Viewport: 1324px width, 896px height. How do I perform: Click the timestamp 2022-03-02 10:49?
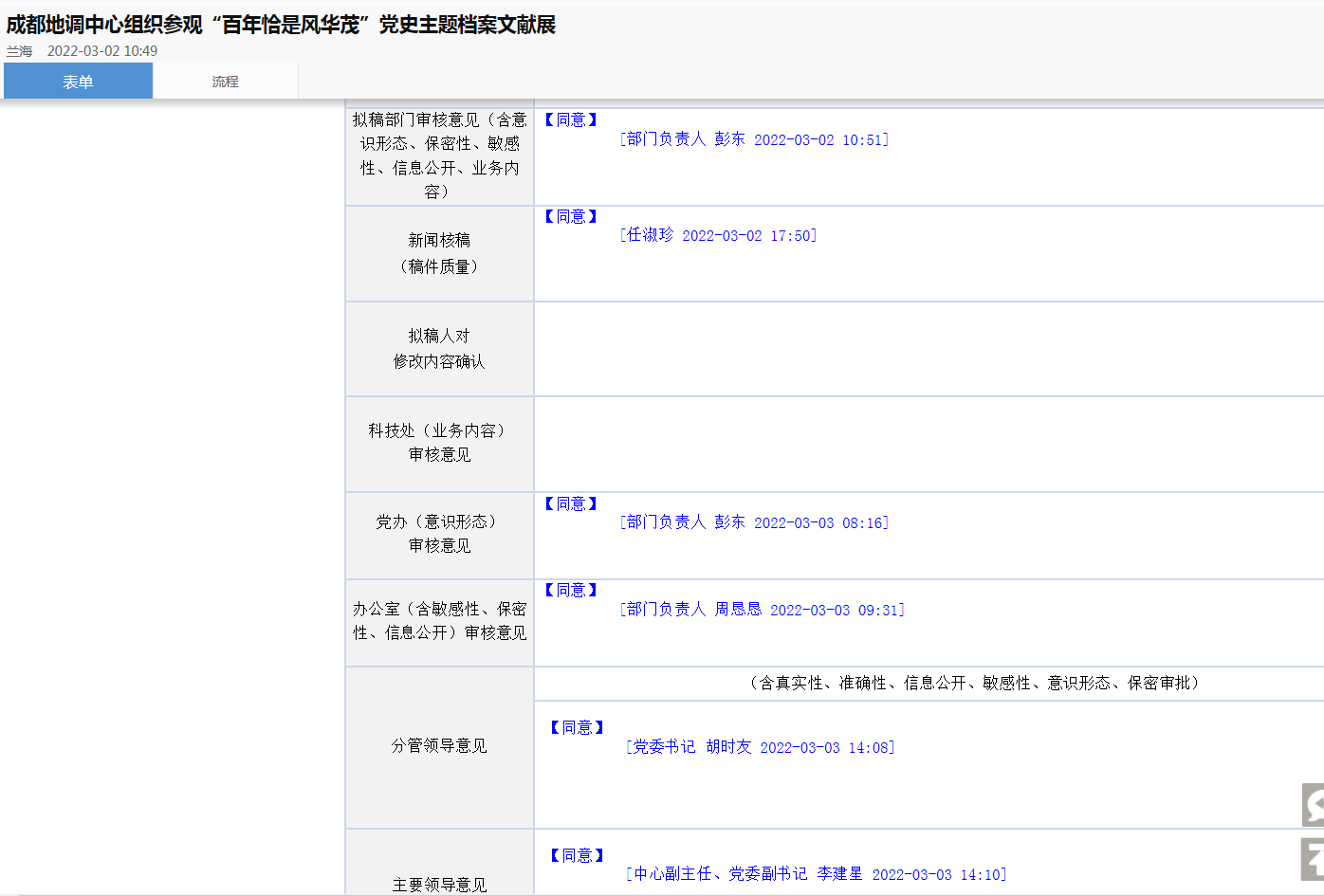click(102, 51)
